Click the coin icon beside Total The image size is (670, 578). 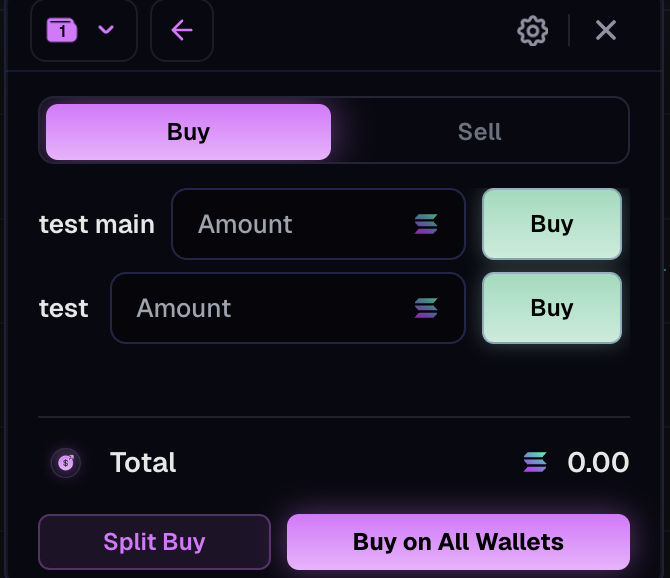click(x=66, y=462)
